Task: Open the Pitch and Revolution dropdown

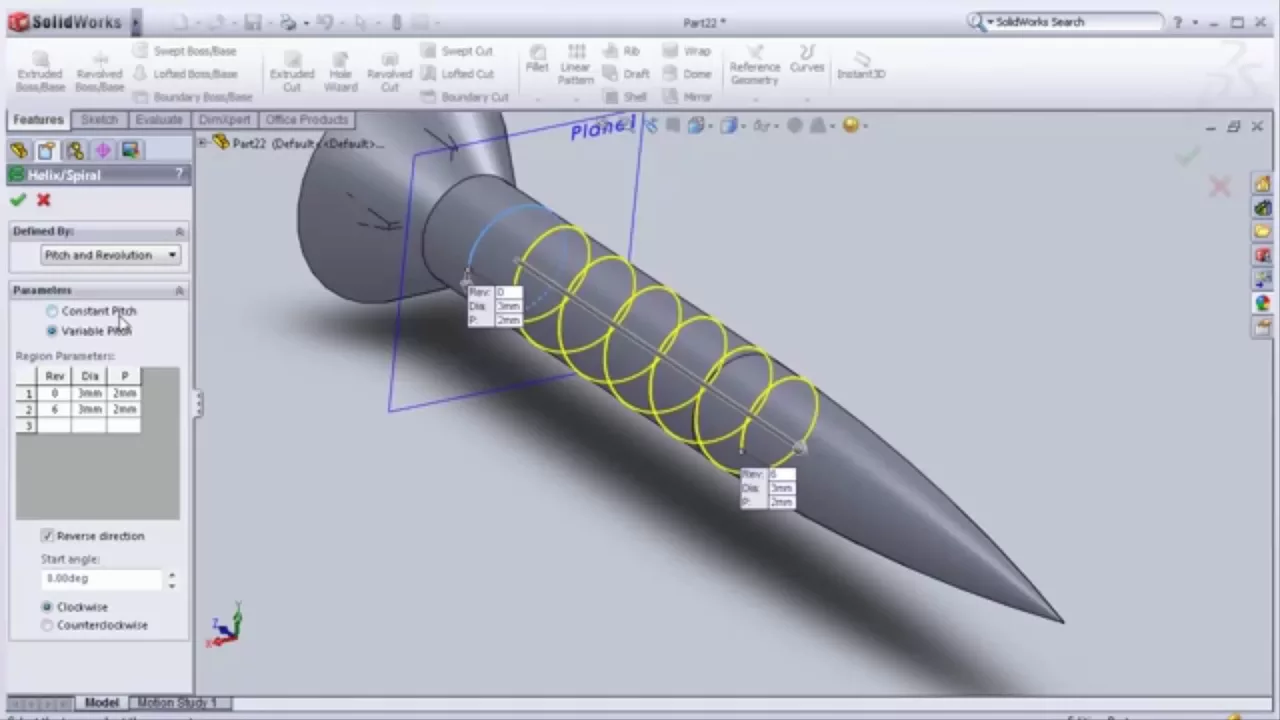Action: click(110, 255)
